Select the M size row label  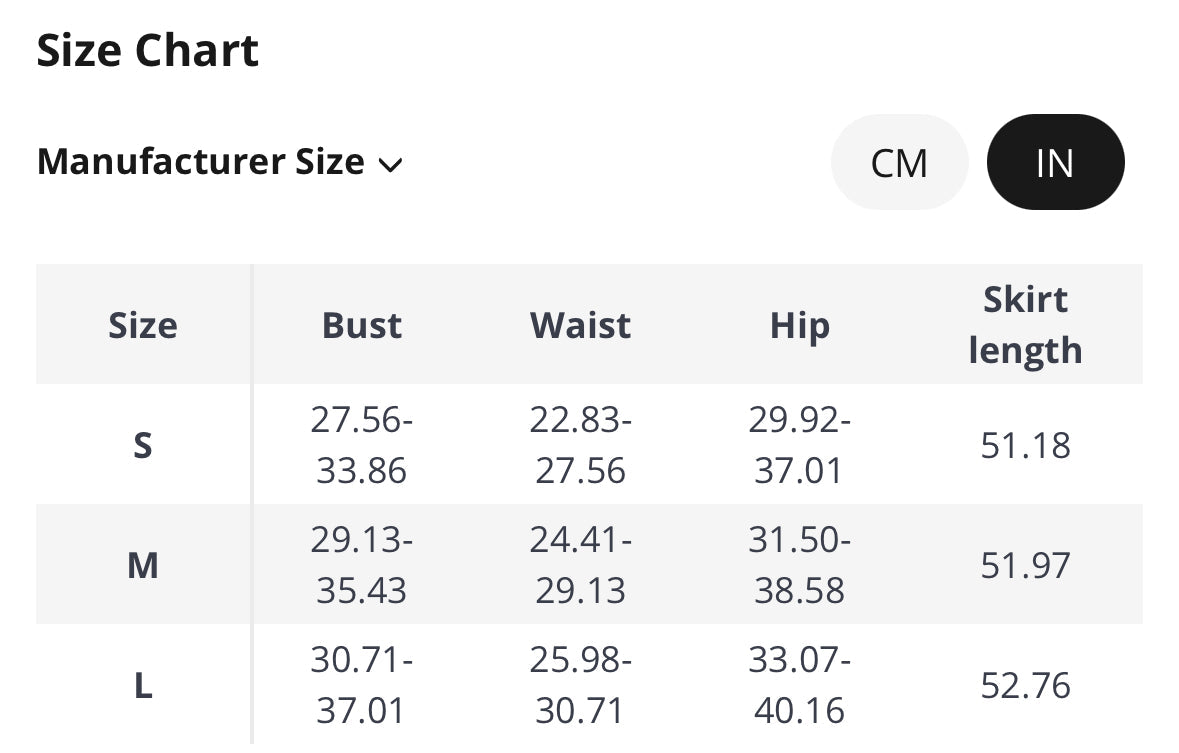(143, 566)
